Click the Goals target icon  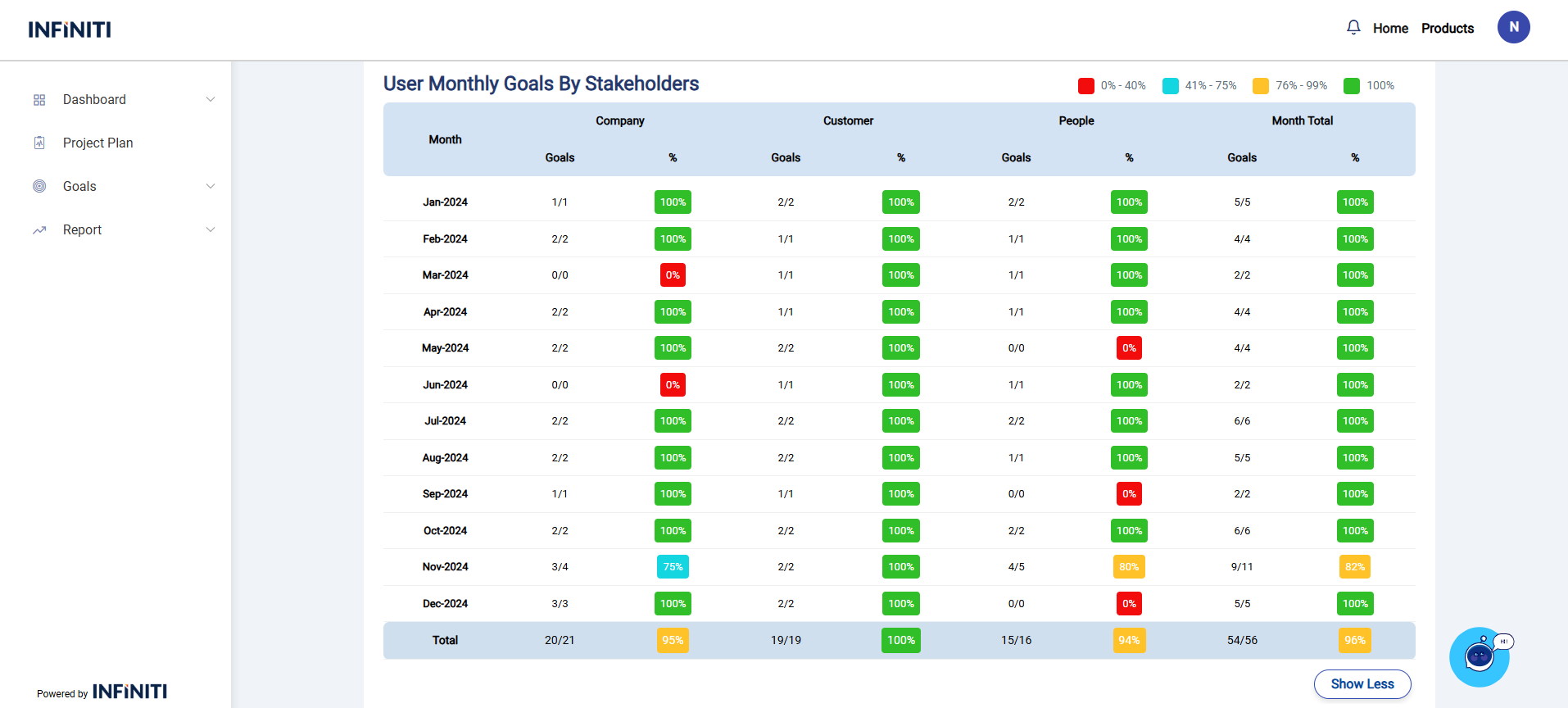coord(39,186)
